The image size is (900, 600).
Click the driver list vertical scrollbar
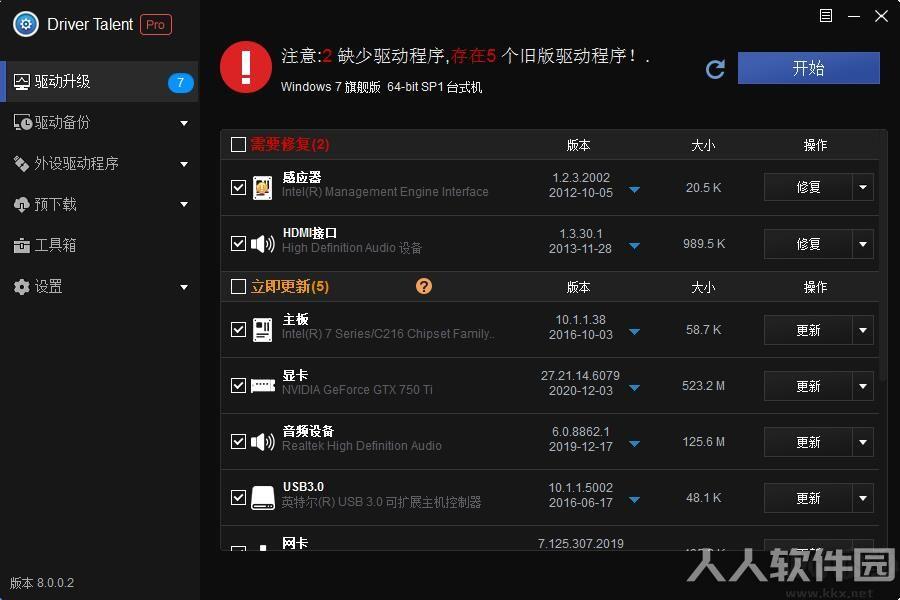[x=883, y=258]
